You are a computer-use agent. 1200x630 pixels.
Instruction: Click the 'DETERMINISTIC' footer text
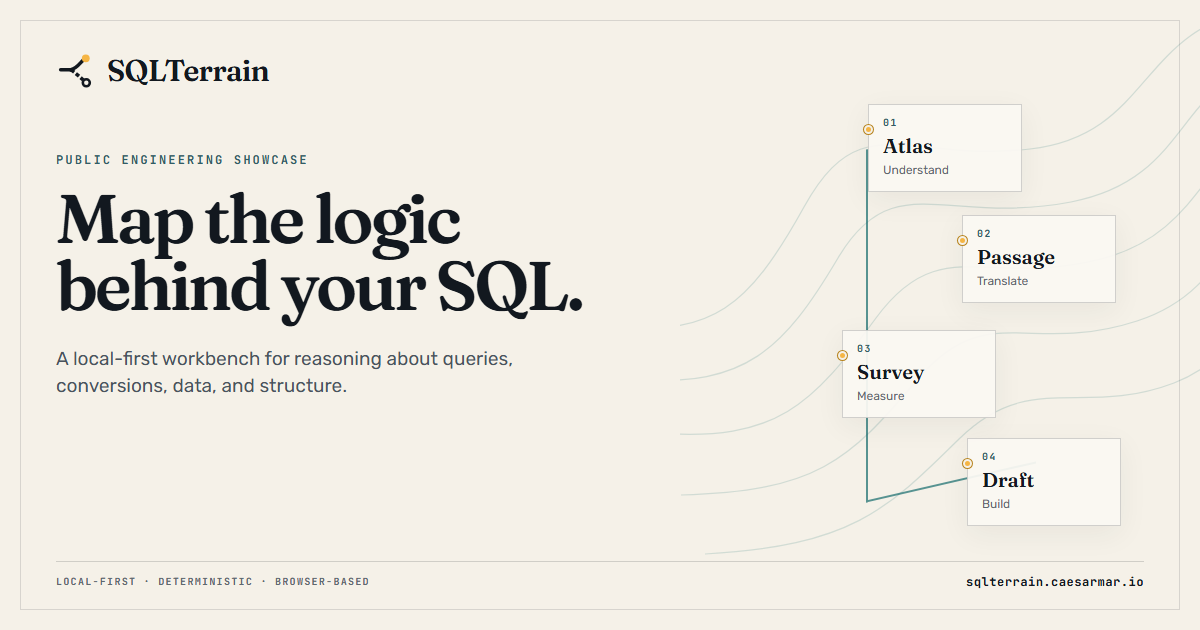(205, 581)
